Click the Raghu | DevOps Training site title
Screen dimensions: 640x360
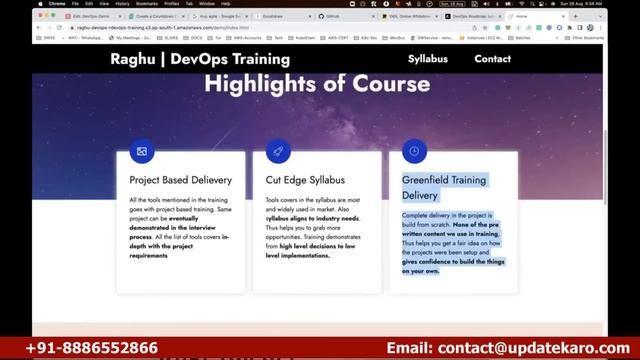(200, 59)
